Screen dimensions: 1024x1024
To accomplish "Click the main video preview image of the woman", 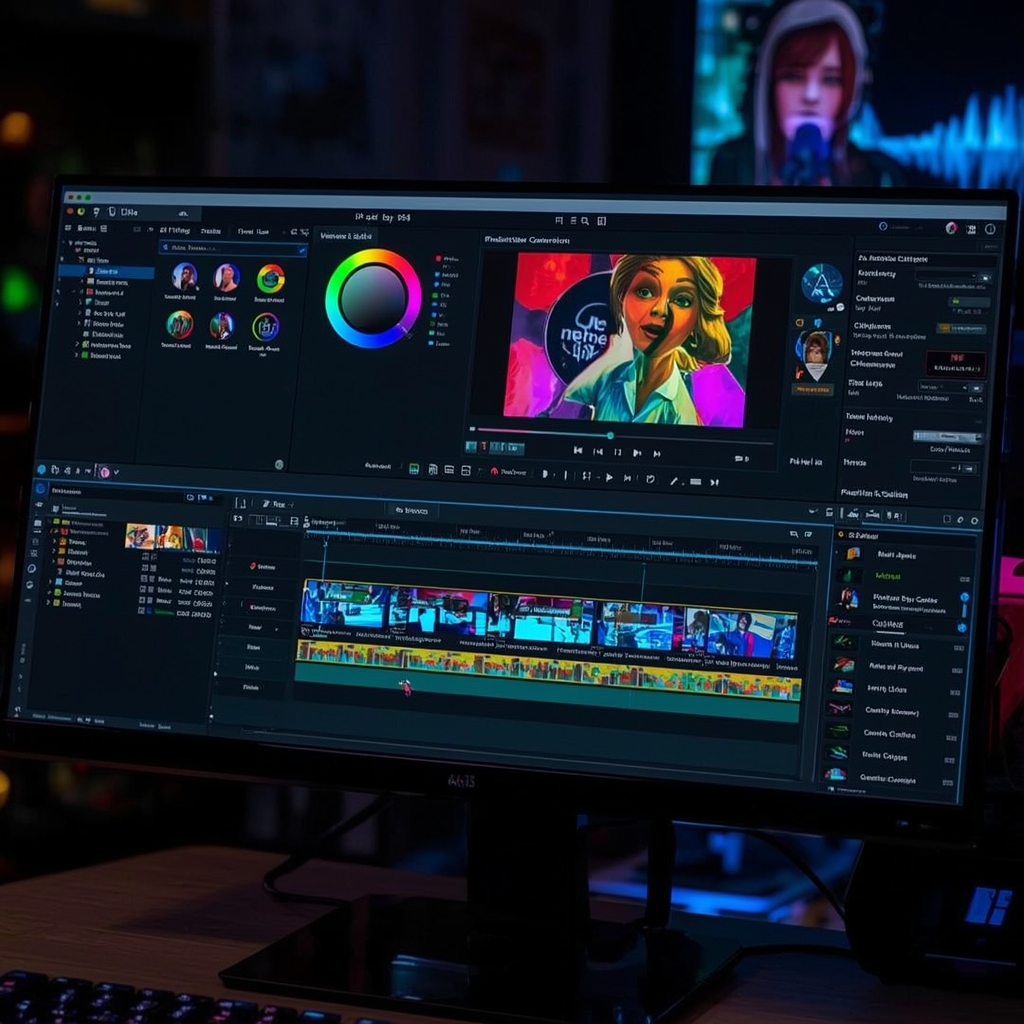I will point(630,340).
